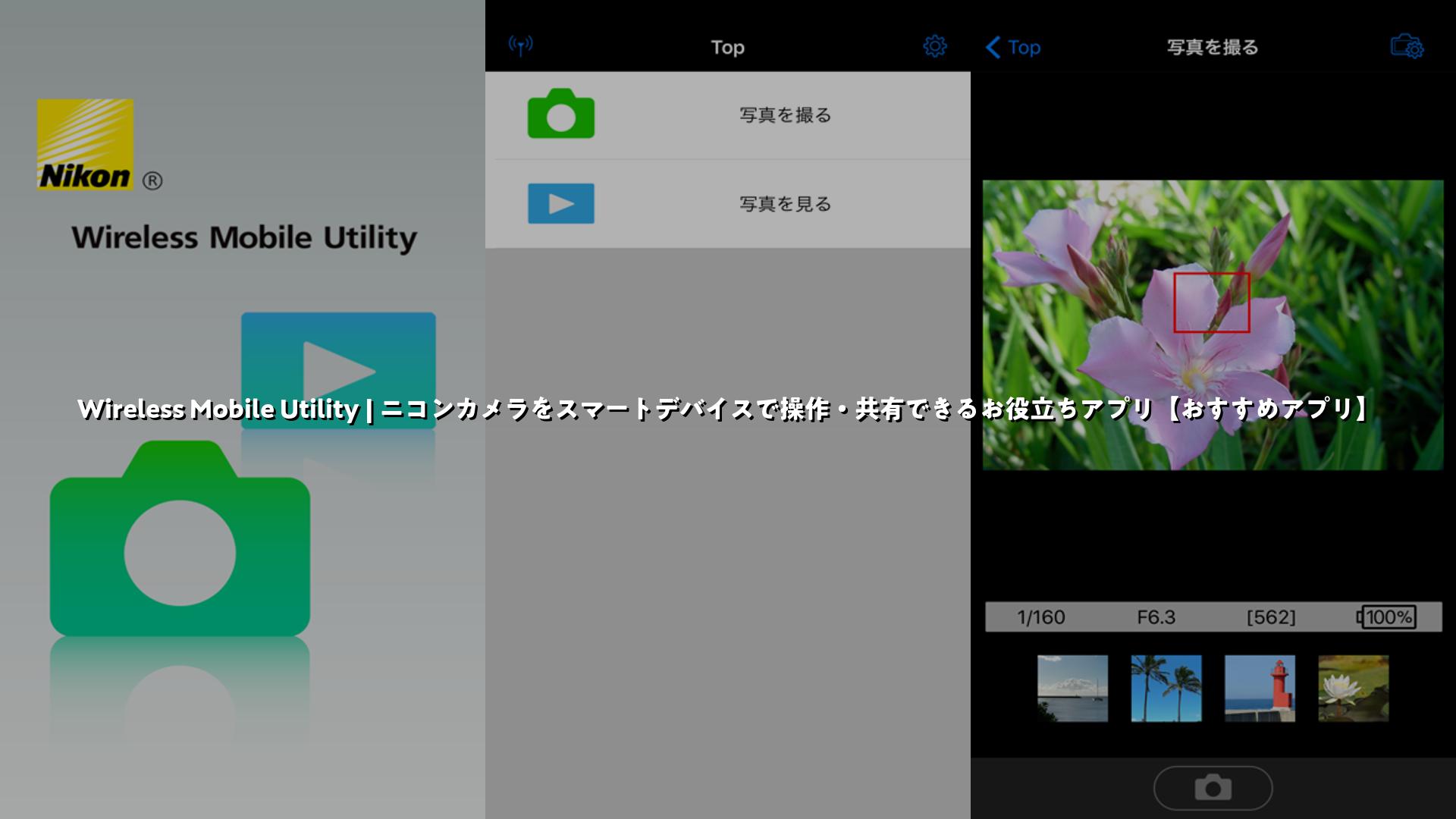Tap the live view flower preview image
This screenshot has width=1456, height=819.
pyautogui.click(x=1213, y=325)
